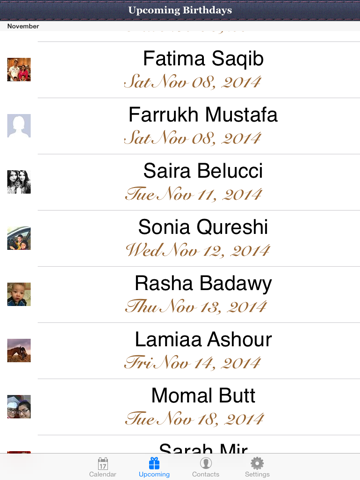360x480 pixels.
Task: Open Fatima Saqib's birthday entry
Action: 180,70
